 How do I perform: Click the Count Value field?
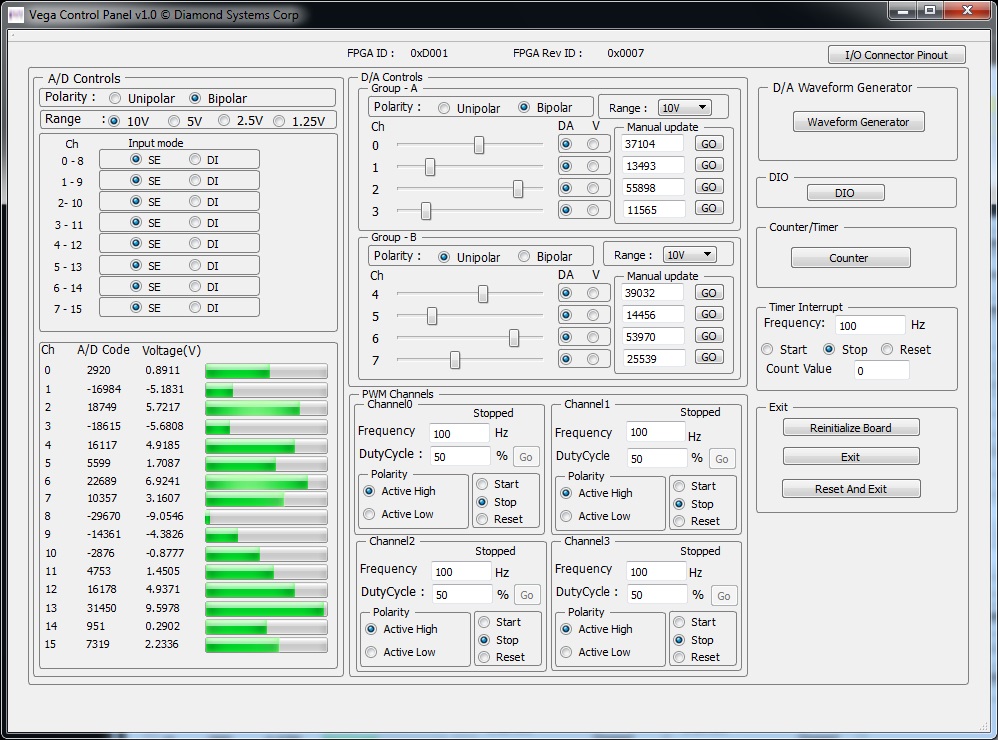click(882, 370)
